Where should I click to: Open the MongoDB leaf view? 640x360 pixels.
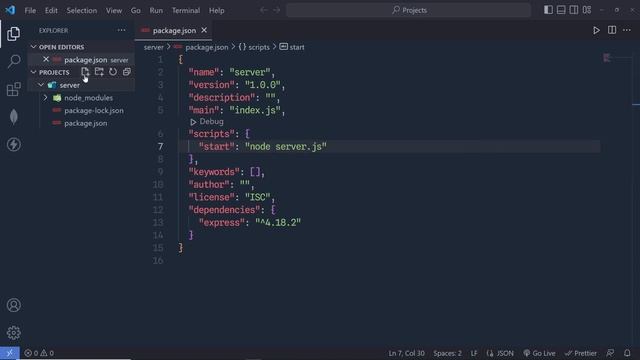[x=13, y=117]
